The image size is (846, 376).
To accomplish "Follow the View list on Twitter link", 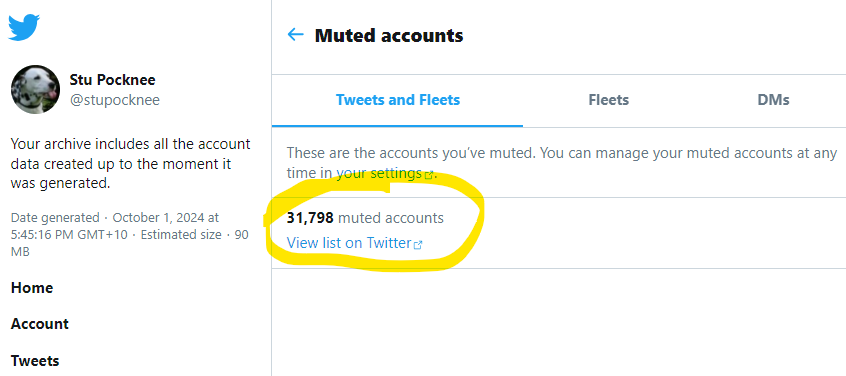I will click(349, 243).
